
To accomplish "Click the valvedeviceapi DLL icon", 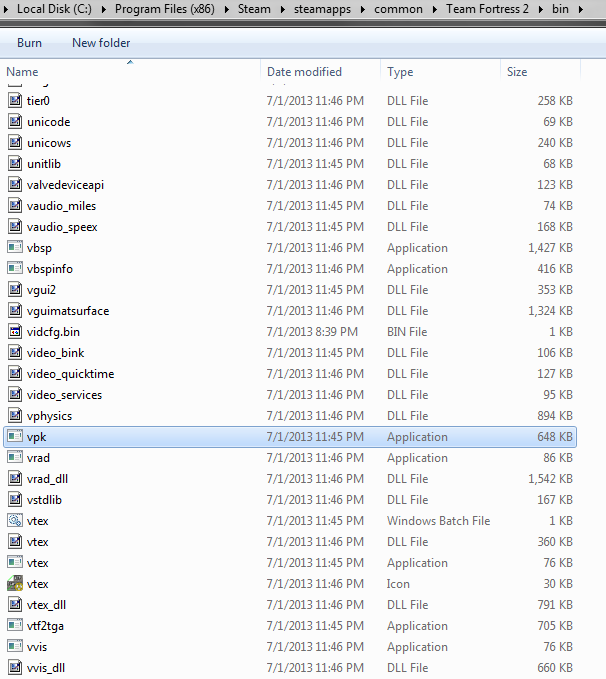I will pyautogui.click(x=15, y=184).
